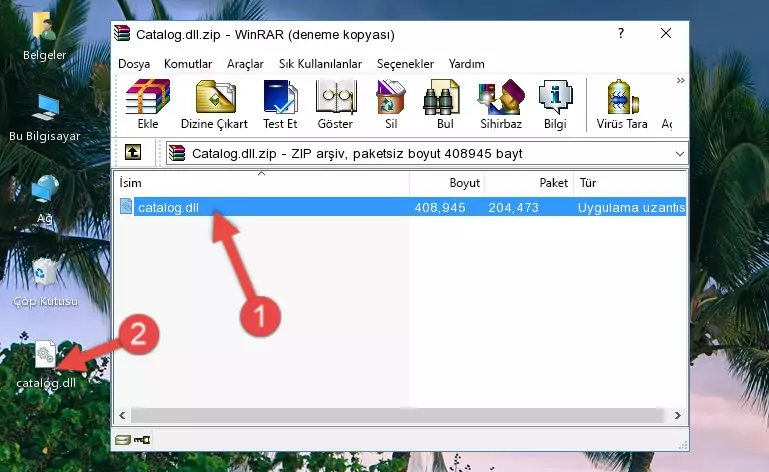Open the Komutlar menu
769x472 pixels.
tap(188, 64)
